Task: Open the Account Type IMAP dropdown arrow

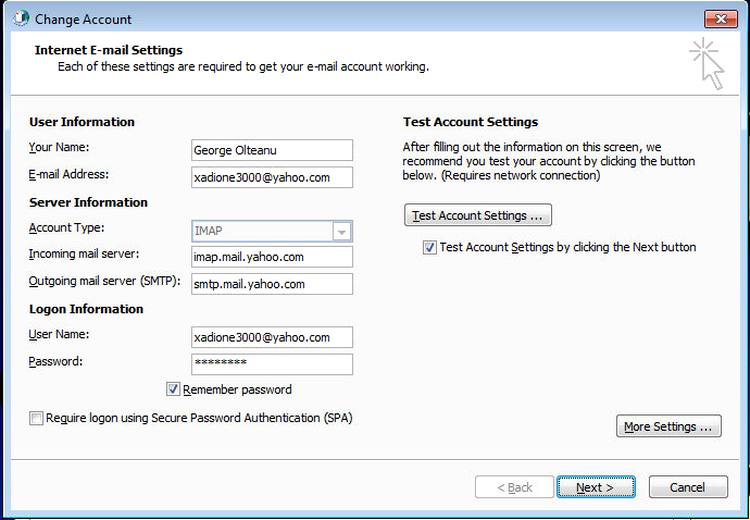Action: 342,232
